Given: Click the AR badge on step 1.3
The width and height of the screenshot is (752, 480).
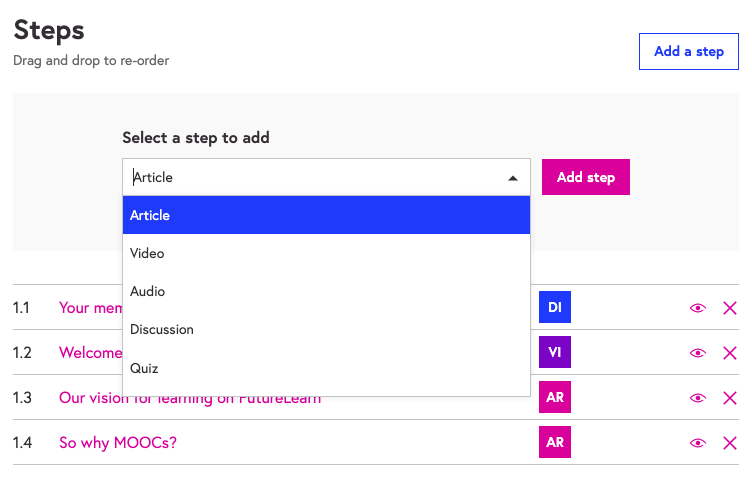Looking at the screenshot, I should click(x=554, y=398).
